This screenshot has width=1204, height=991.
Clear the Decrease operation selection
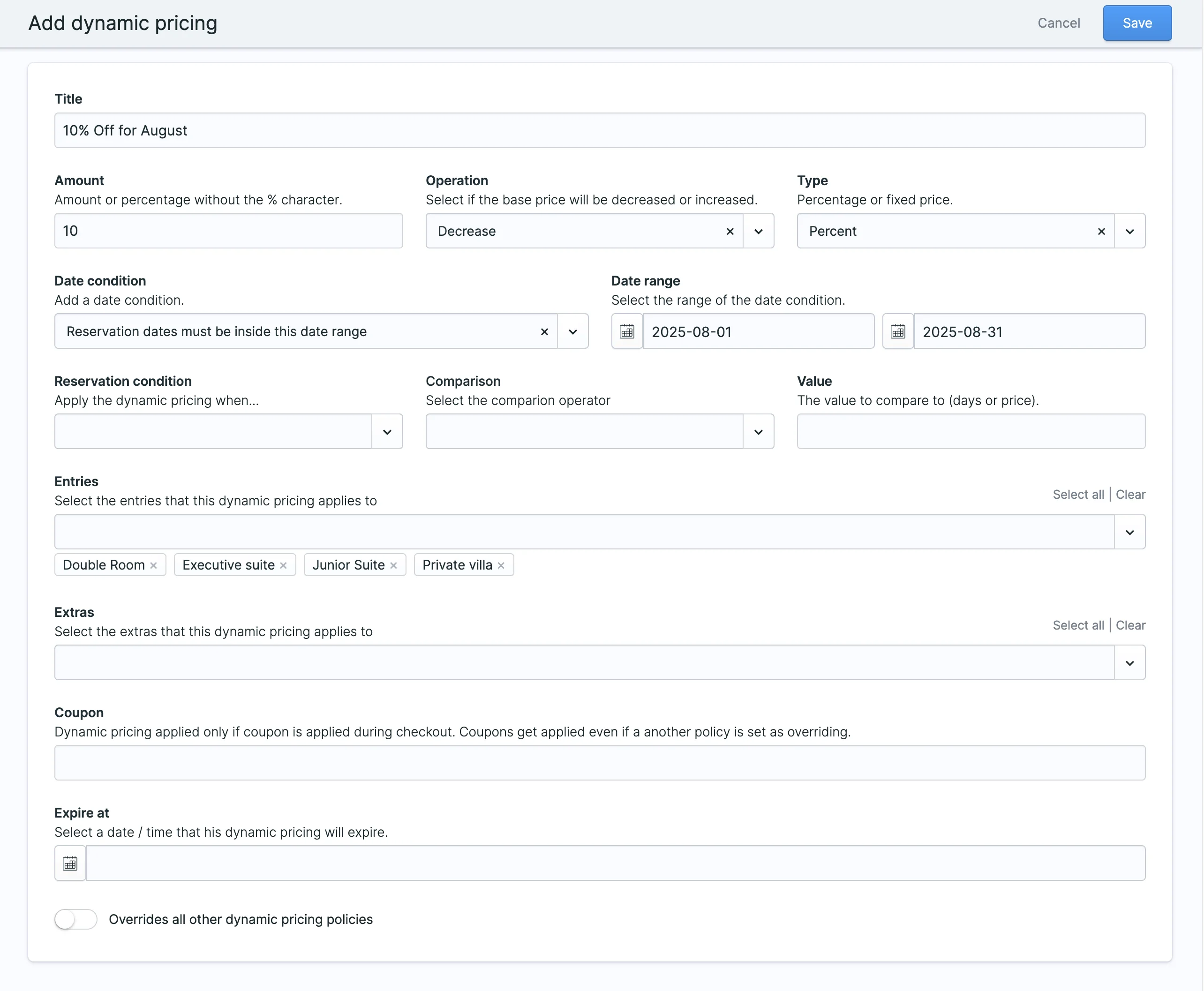730,231
